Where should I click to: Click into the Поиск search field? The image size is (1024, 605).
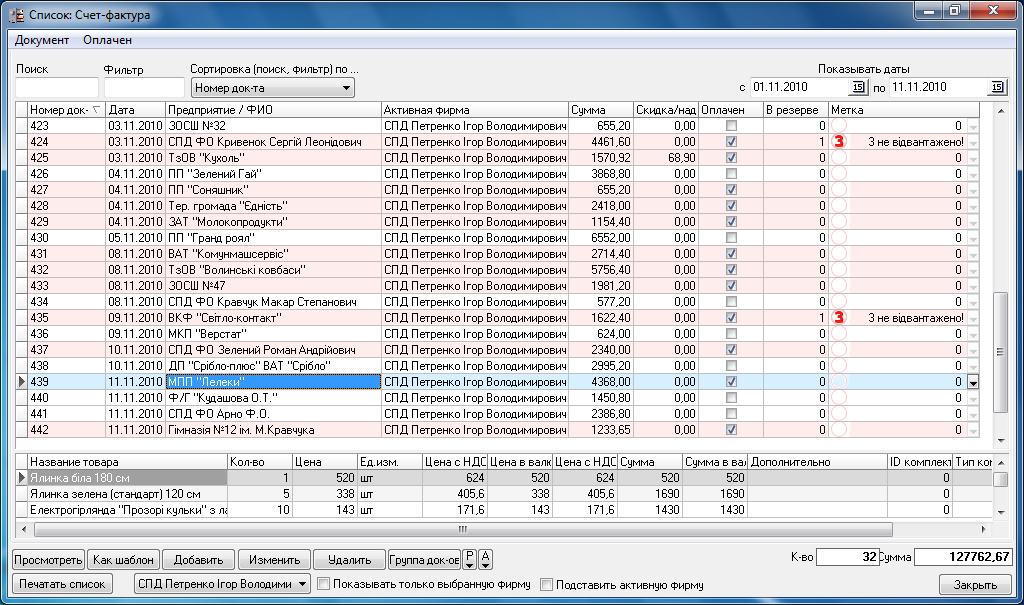pos(57,88)
